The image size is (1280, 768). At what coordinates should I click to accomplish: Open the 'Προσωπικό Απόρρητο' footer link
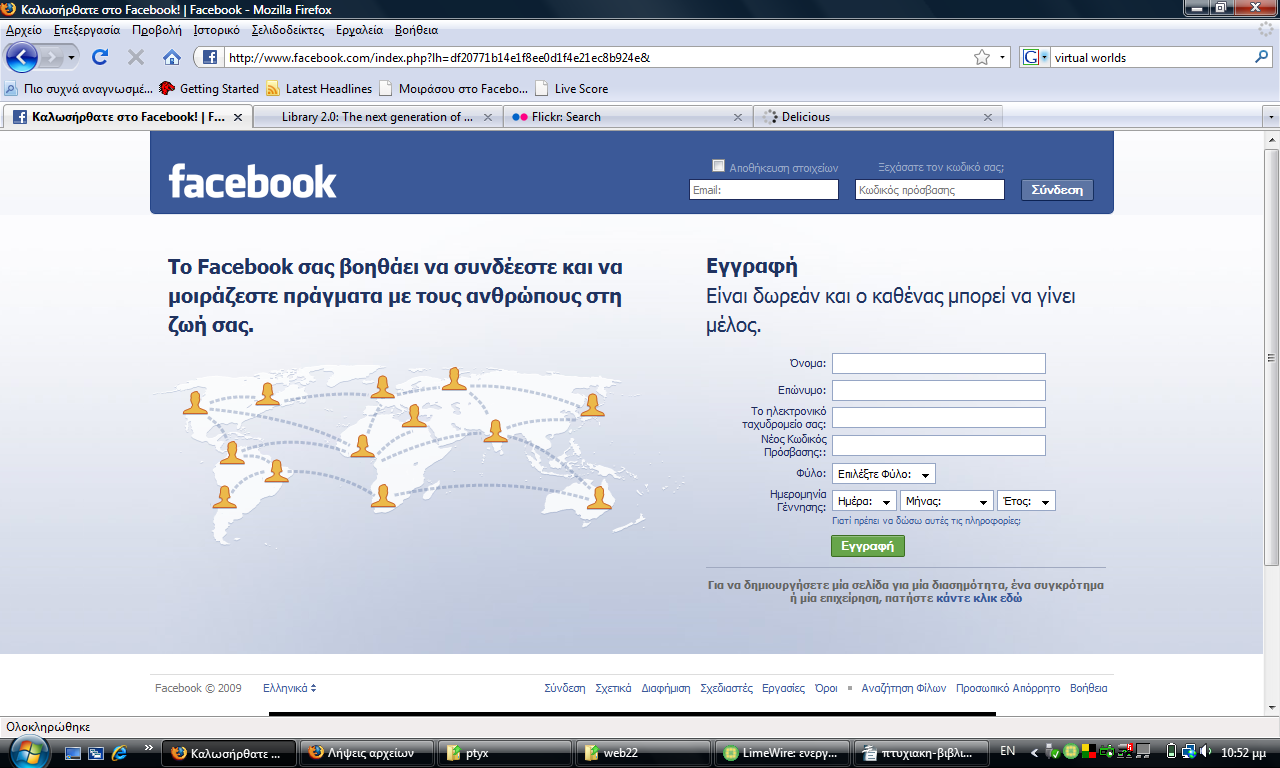coord(1007,688)
